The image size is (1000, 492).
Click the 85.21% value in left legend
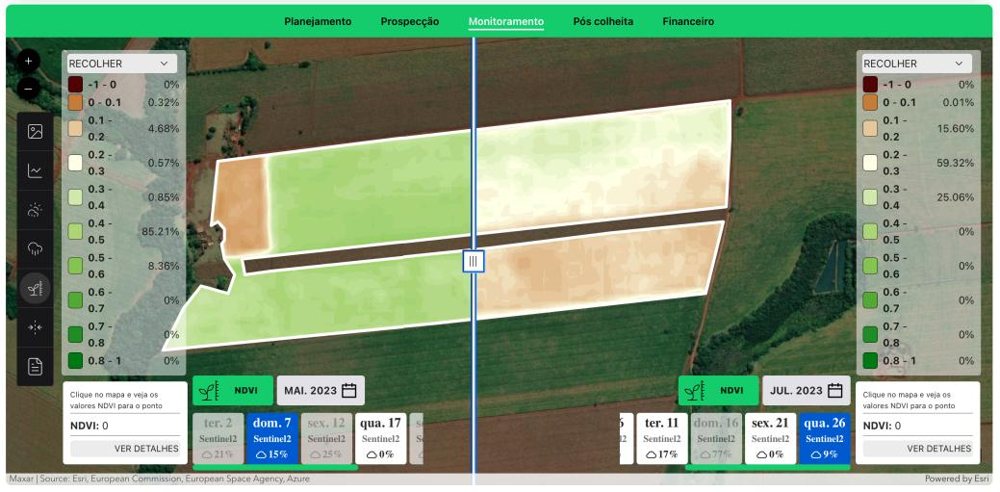[x=160, y=231]
